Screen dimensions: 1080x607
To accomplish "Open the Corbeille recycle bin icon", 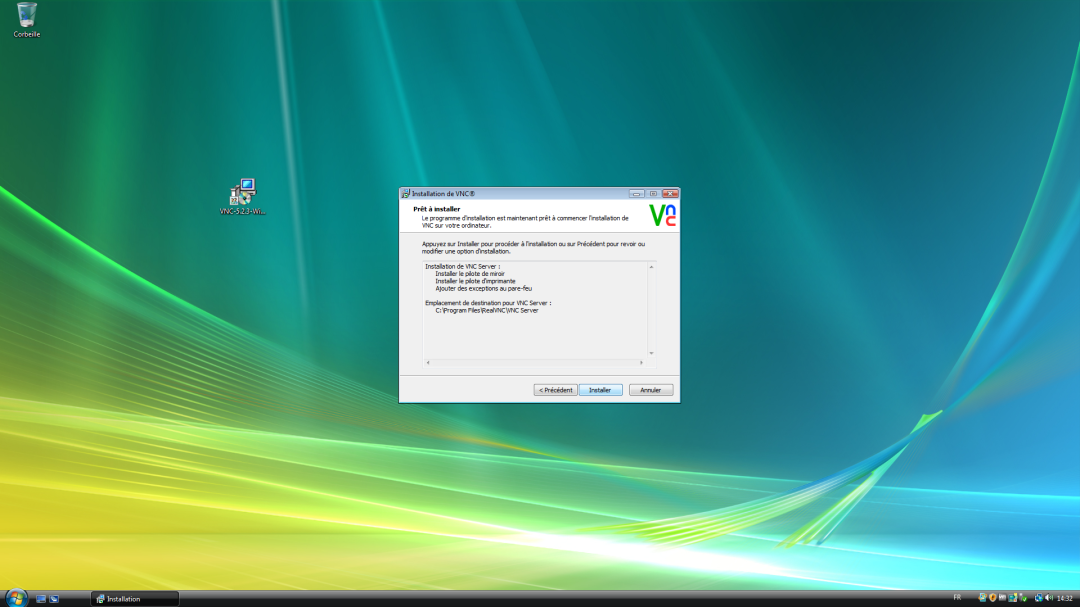I will (27, 15).
